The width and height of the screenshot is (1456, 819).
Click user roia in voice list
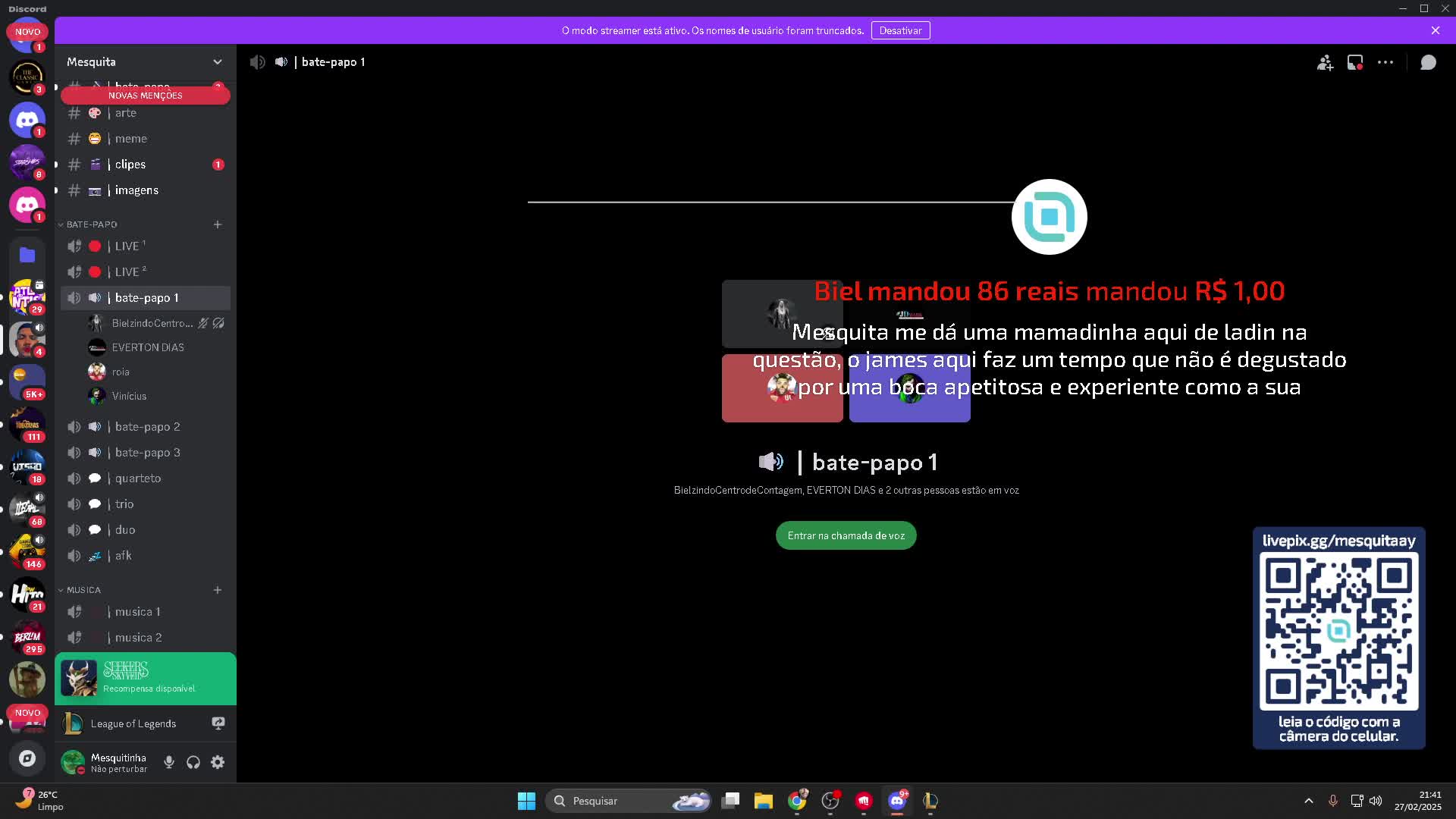[157, 372]
